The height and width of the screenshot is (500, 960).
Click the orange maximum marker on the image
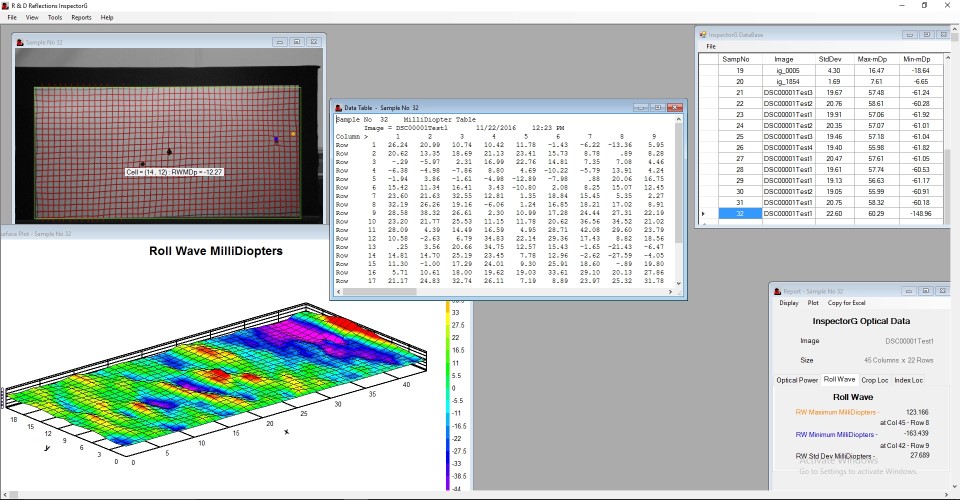coord(293,133)
